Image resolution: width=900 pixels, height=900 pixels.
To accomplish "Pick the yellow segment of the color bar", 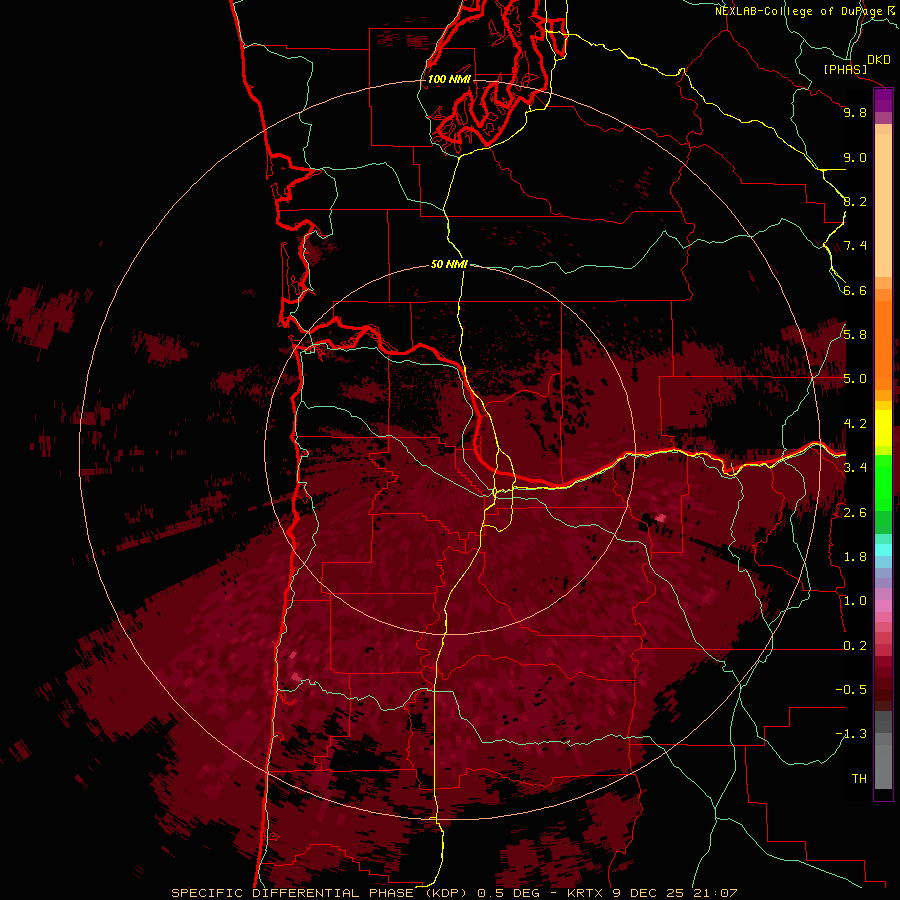I will tap(883, 428).
